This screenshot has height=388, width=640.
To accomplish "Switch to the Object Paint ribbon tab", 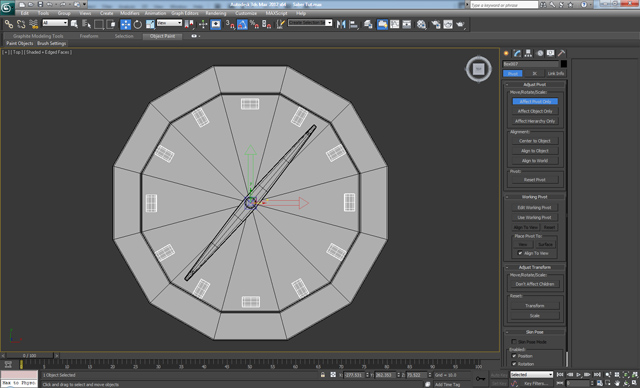I will pos(162,36).
